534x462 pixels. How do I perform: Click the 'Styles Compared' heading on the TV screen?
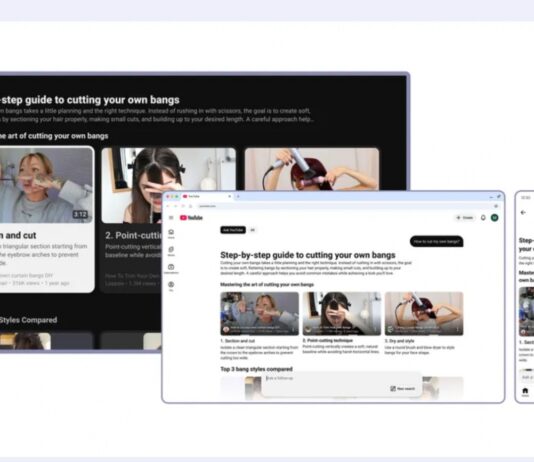pos(29,320)
